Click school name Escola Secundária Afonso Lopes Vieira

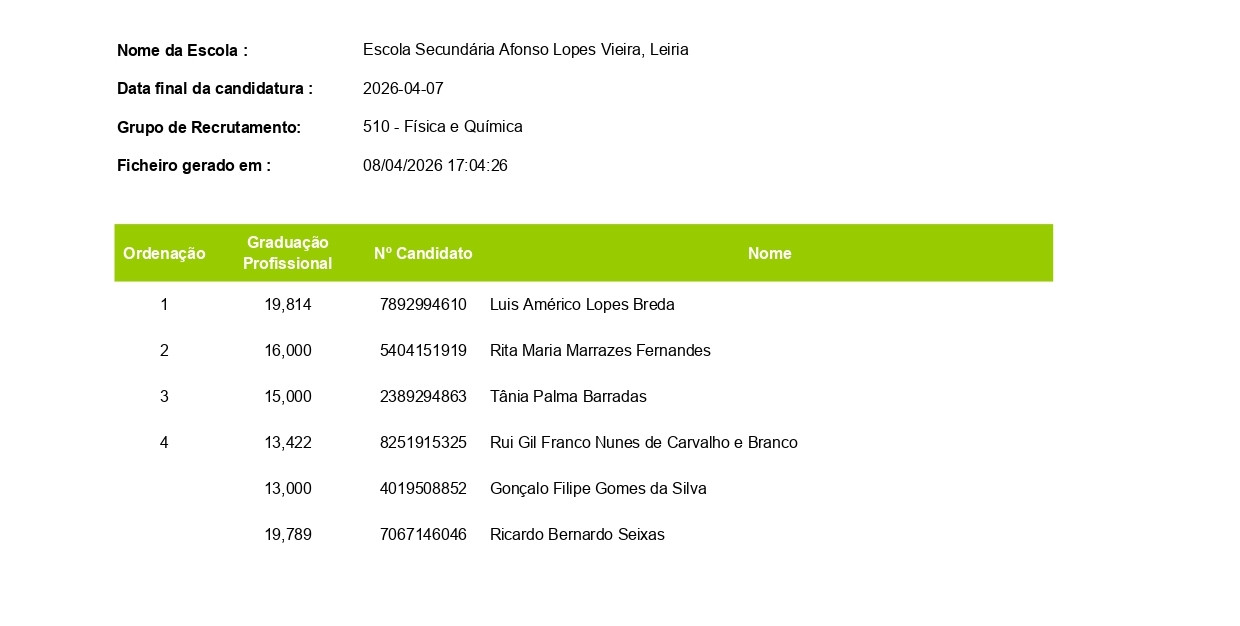pyautogui.click(x=503, y=50)
